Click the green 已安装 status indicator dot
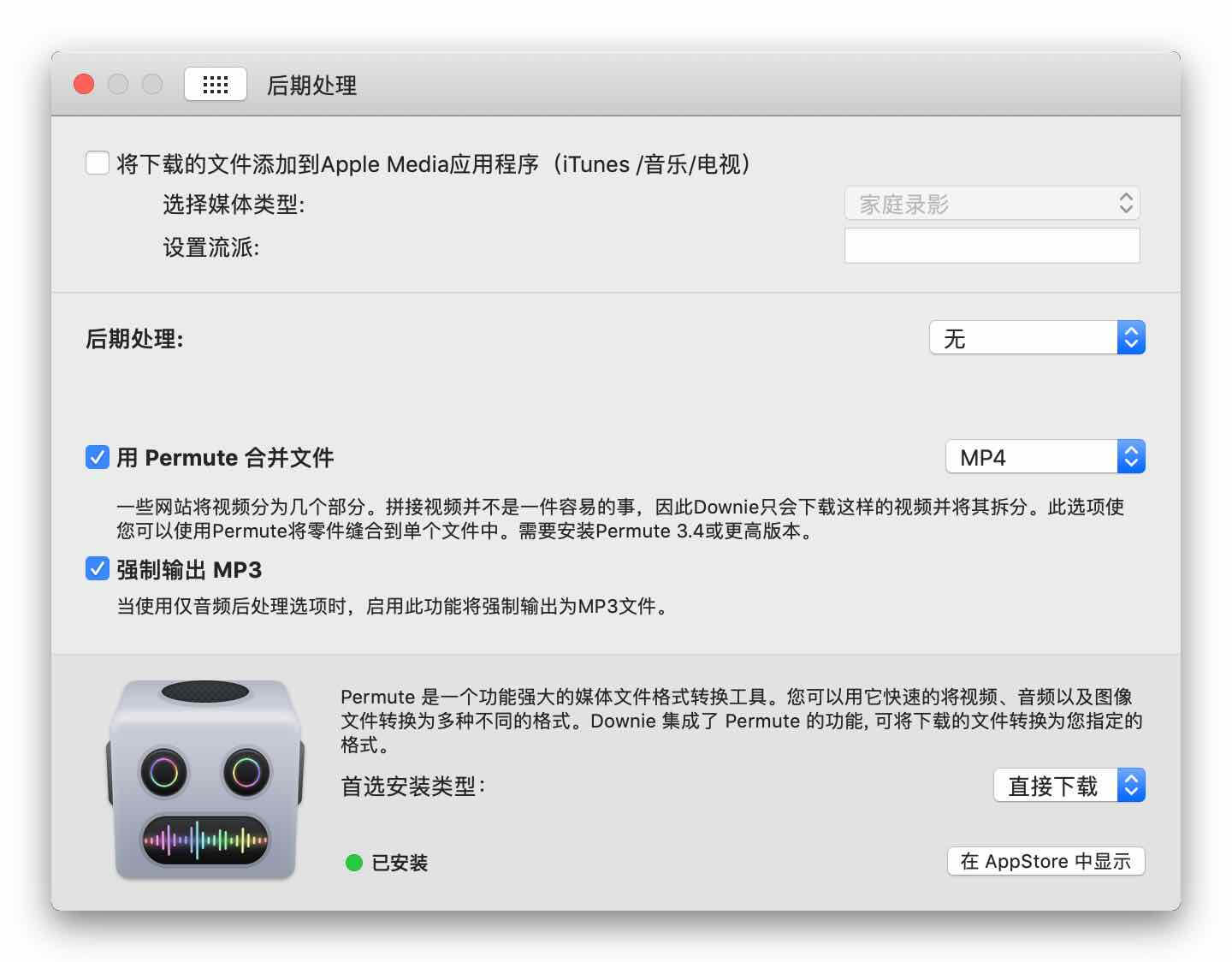This screenshot has width=1232, height=962. point(354,863)
